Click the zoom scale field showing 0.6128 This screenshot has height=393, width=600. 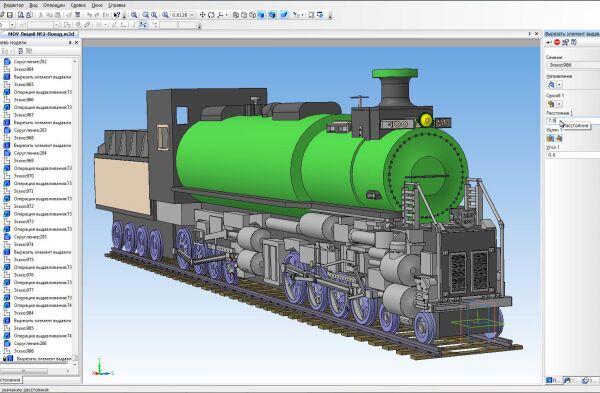[x=179, y=15]
